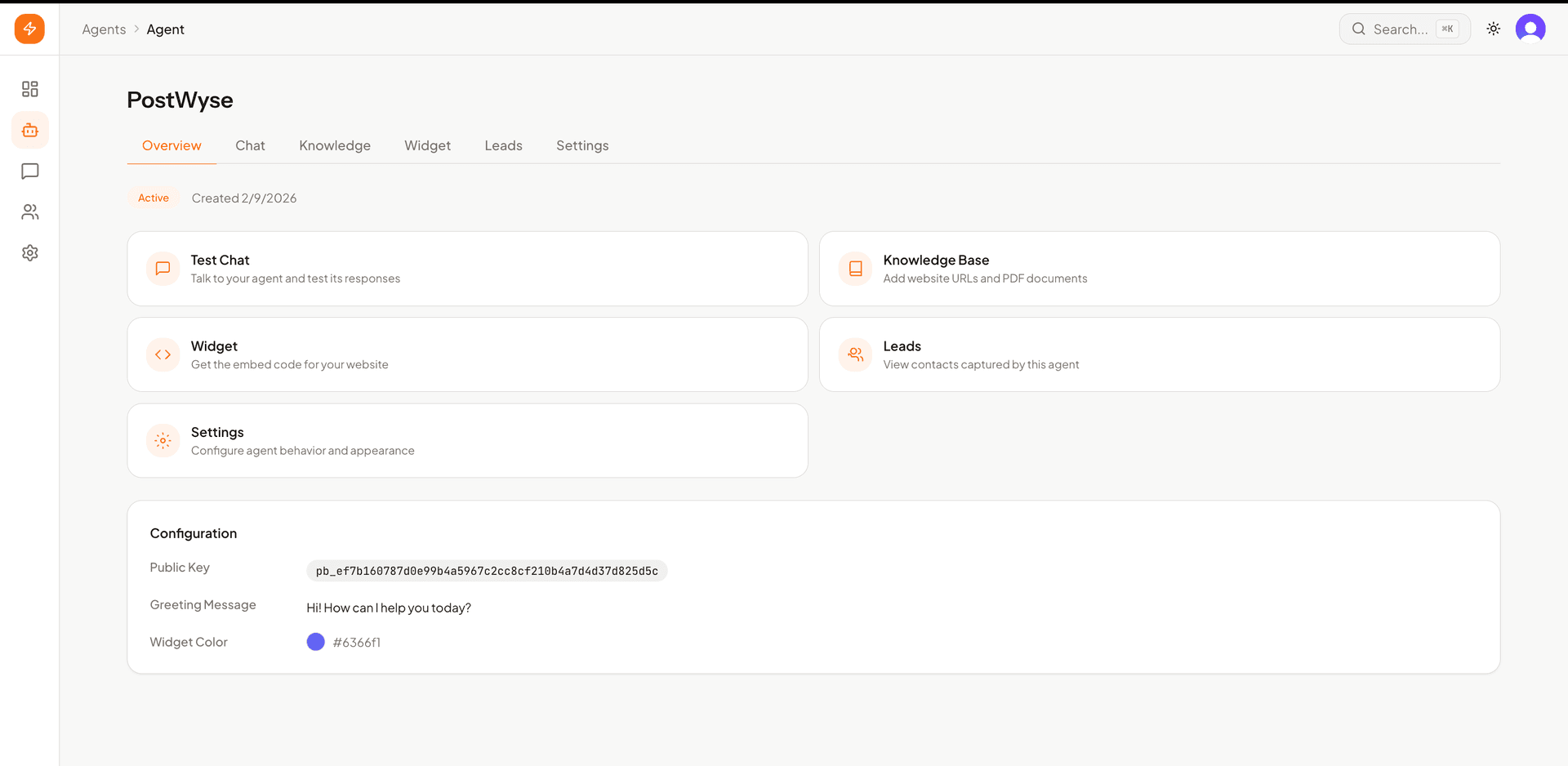
Task: Click the Test Chat speech bubble icon
Action: pyautogui.click(x=163, y=268)
